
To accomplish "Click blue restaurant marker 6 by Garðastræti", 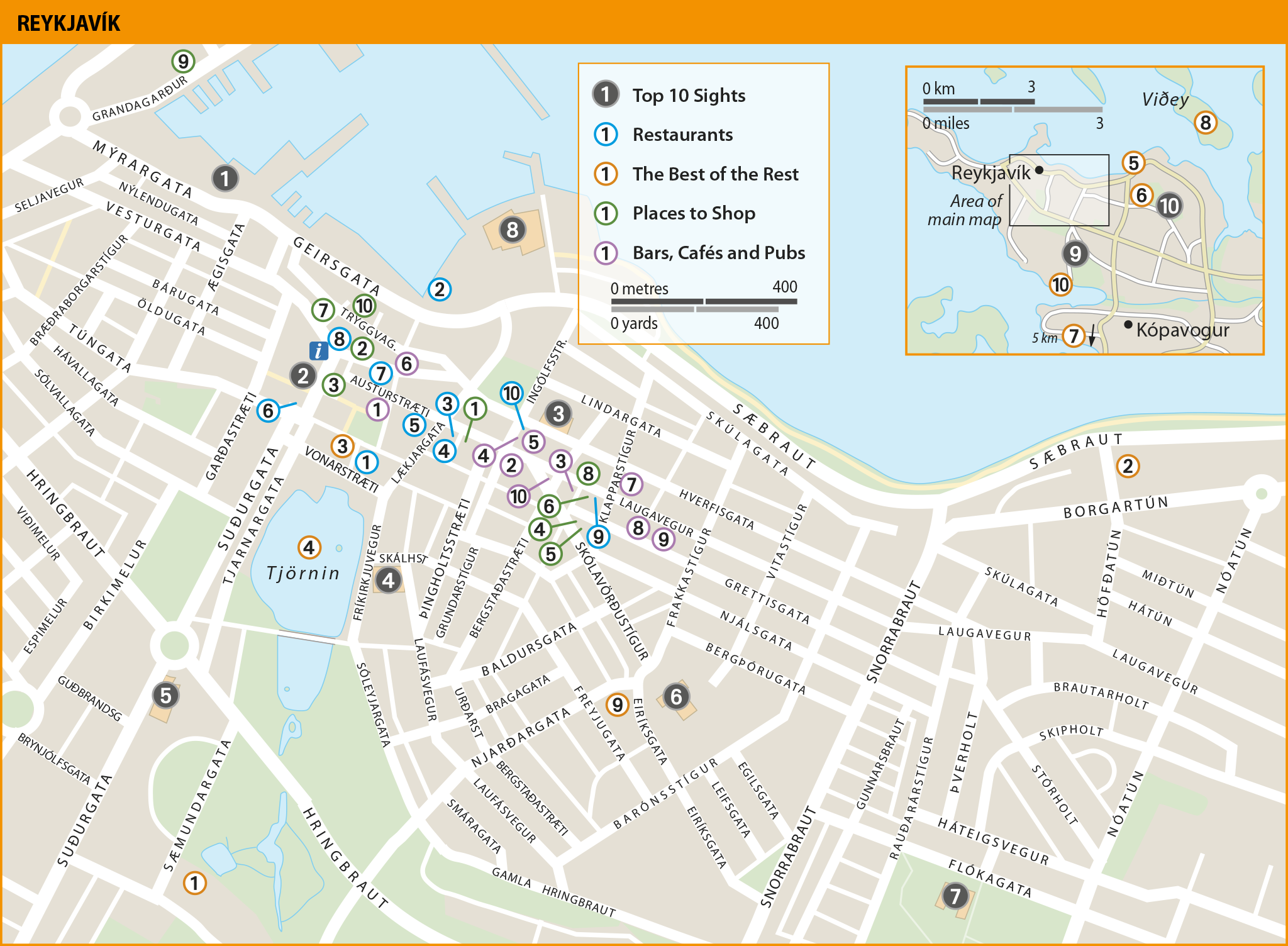I will [x=268, y=411].
